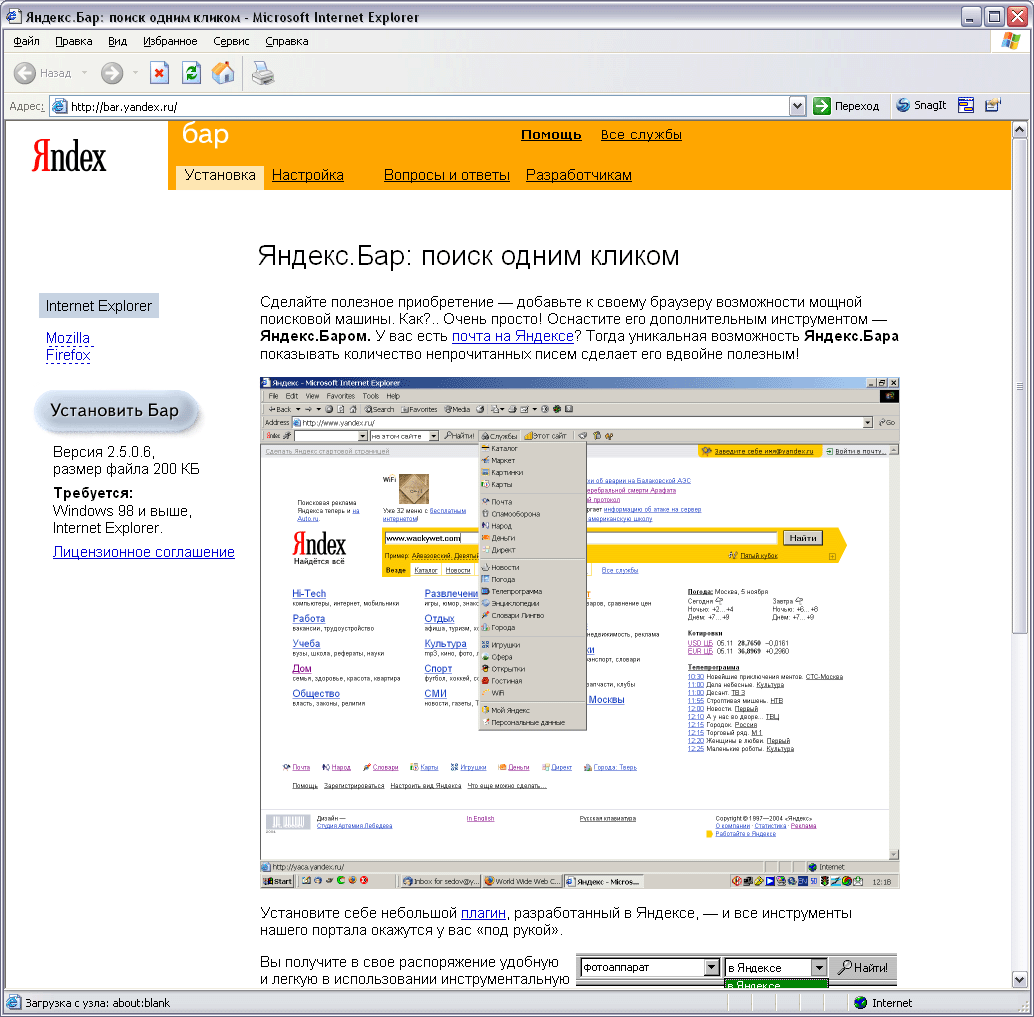Open the 'в Яндексе' scope dropdown
Viewport: 1034px width, 1017px height.
tap(818, 968)
